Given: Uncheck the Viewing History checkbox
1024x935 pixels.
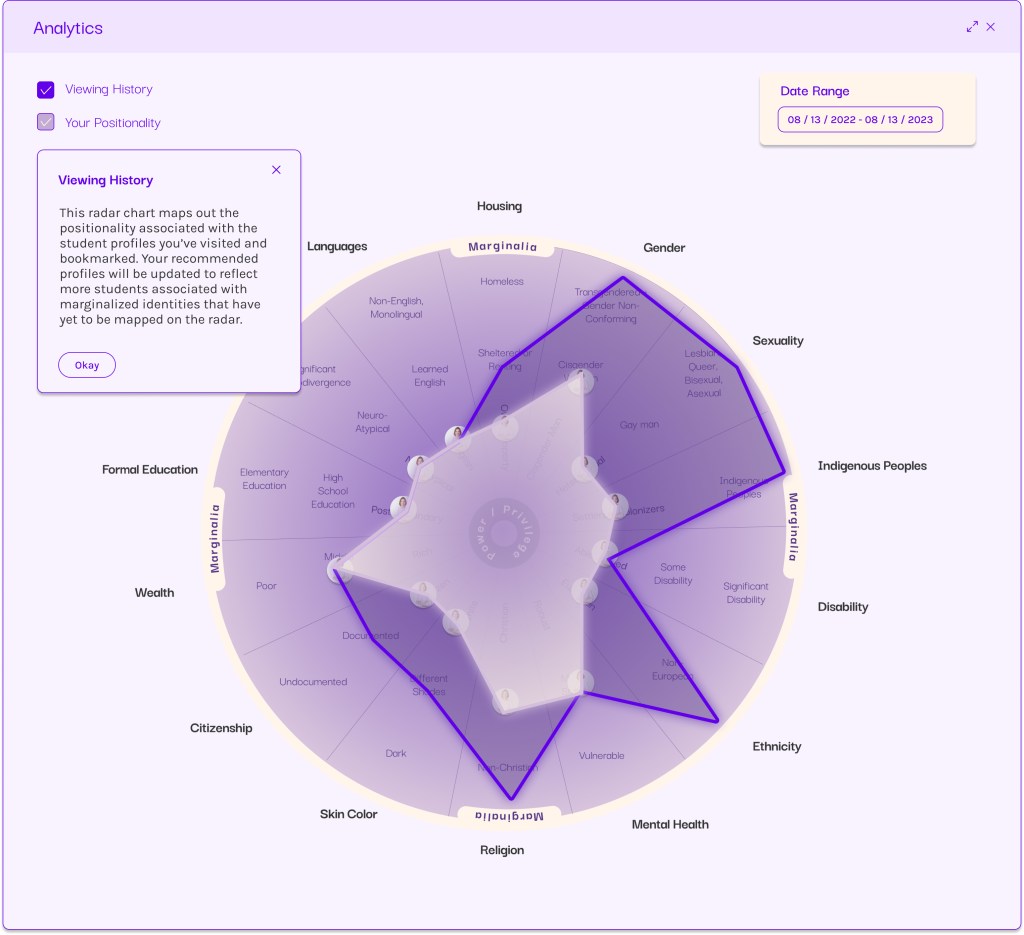Looking at the screenshot, I should point(46,90).
